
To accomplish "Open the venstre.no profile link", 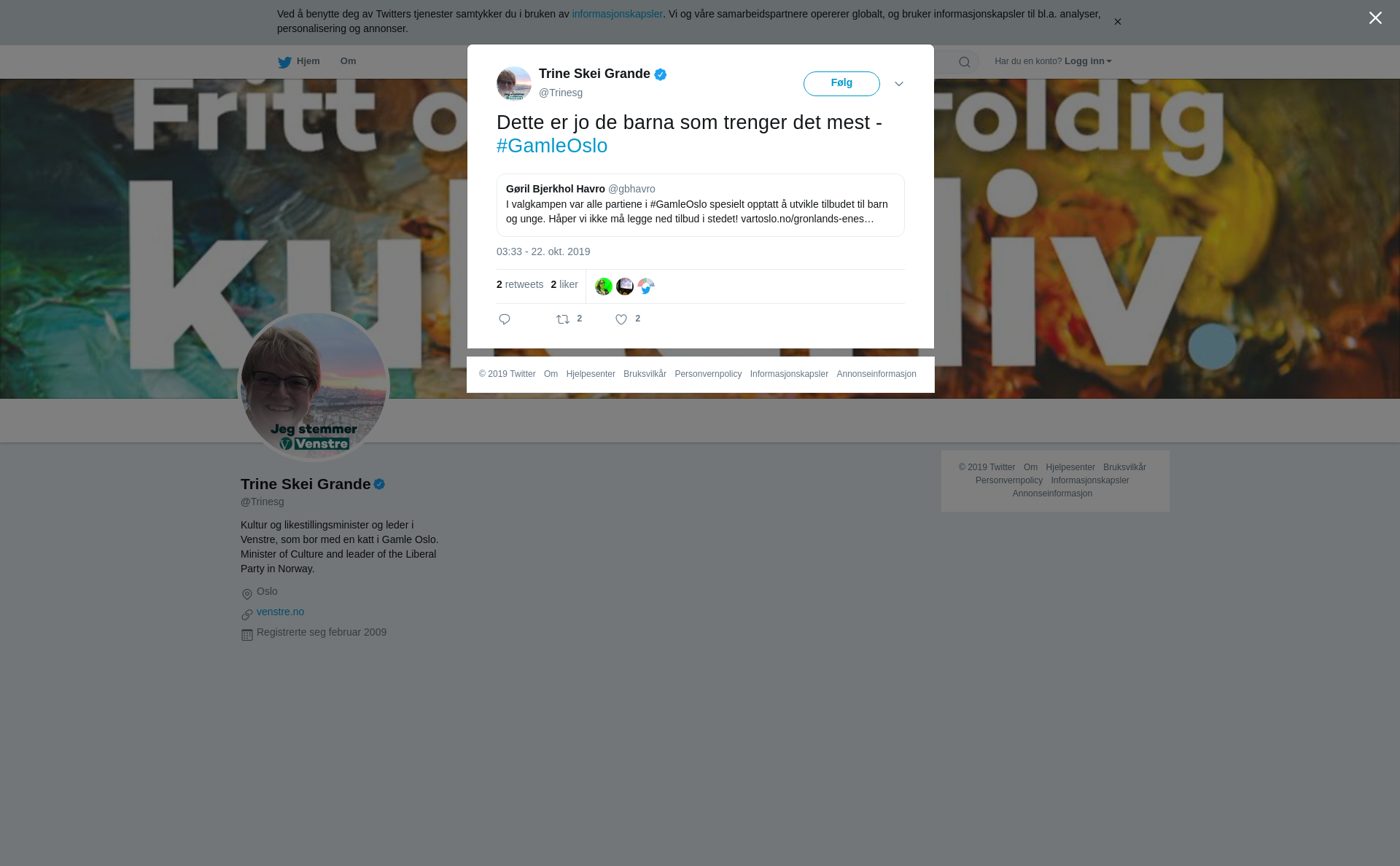I will pyautogui.click(x=281, y=612).
